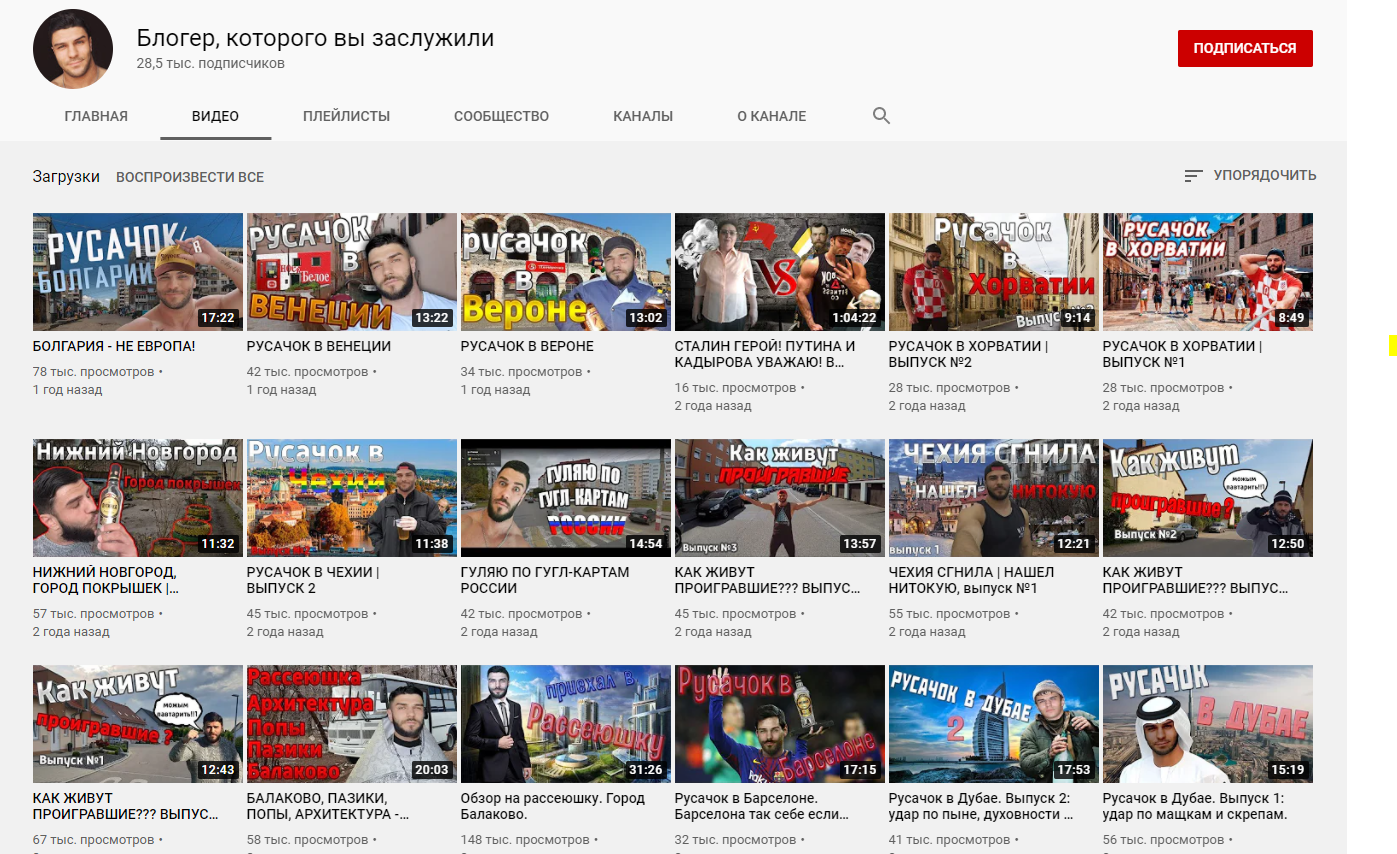Click title 'РУСАЧОК В ЧЕХИИ | ВЫПУСК 2'
This screenshot has width=1397, height=854.
click(x=313, y=581)
